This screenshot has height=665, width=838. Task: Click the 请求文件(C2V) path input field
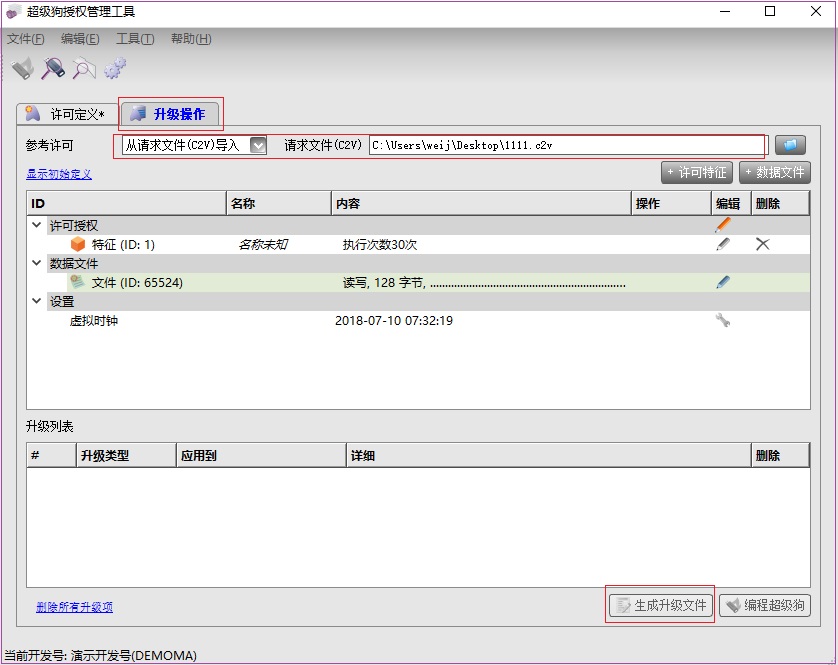point(565,145)
